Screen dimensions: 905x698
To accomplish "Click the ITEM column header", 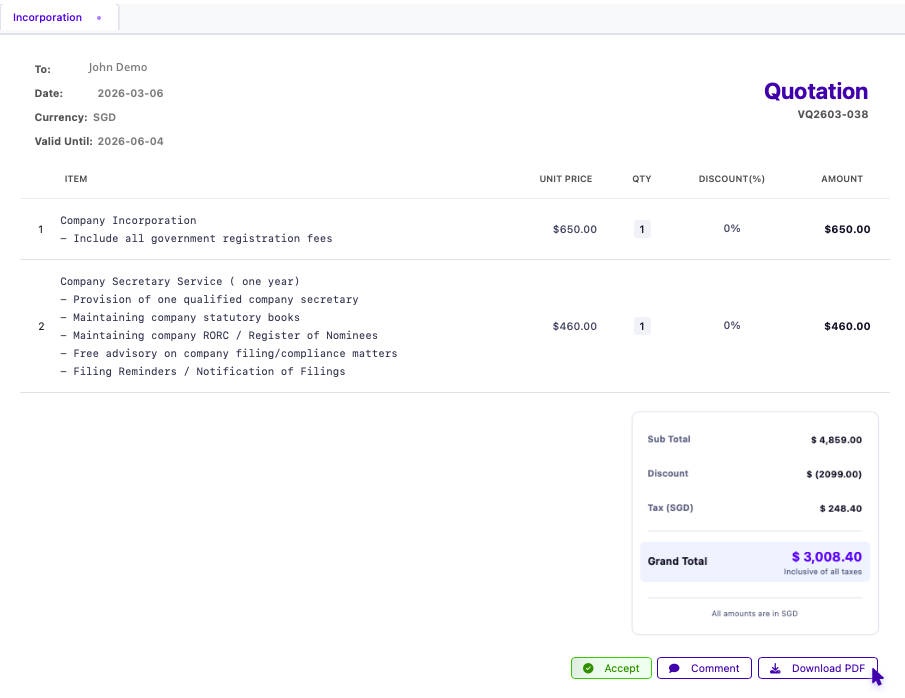I will pos(76,179).
